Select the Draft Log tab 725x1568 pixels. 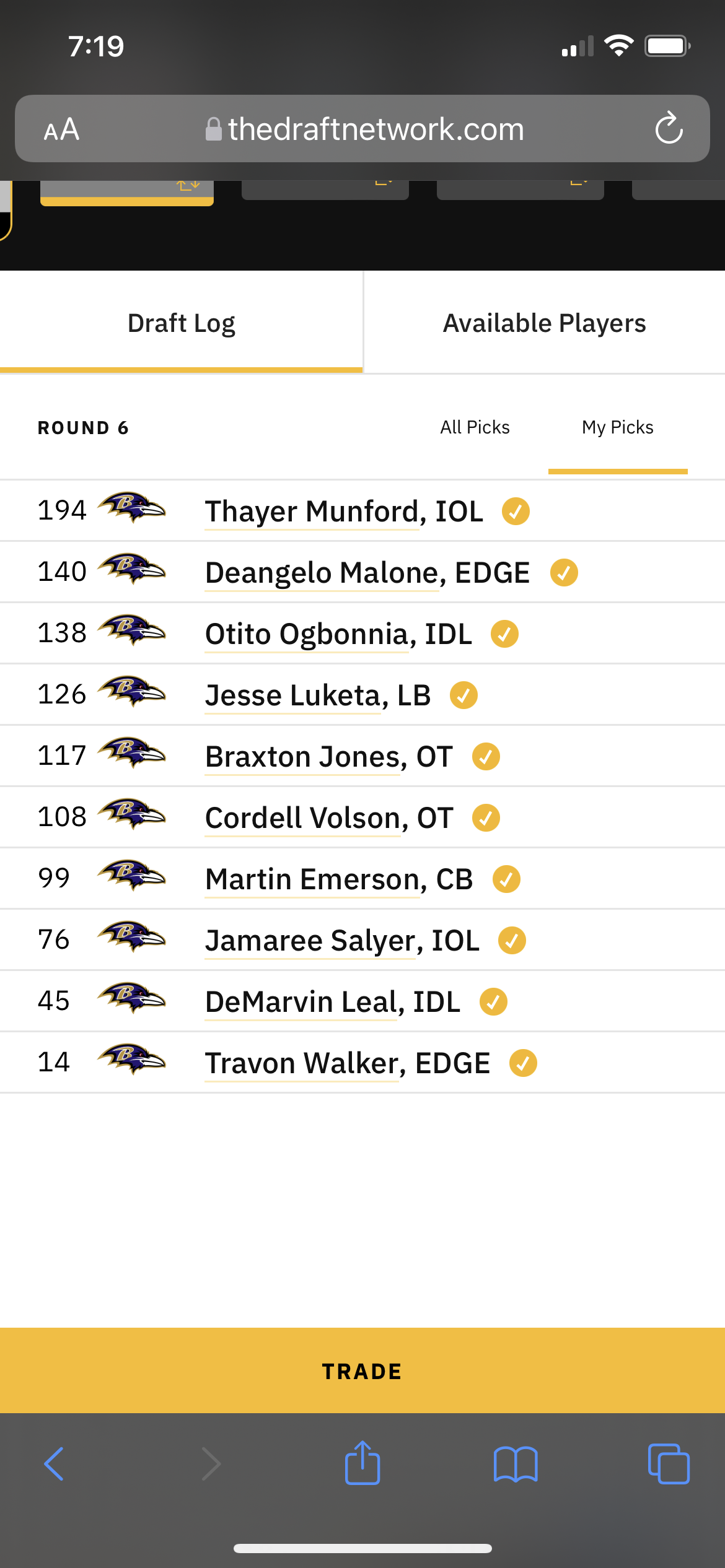tap(181, 323)
